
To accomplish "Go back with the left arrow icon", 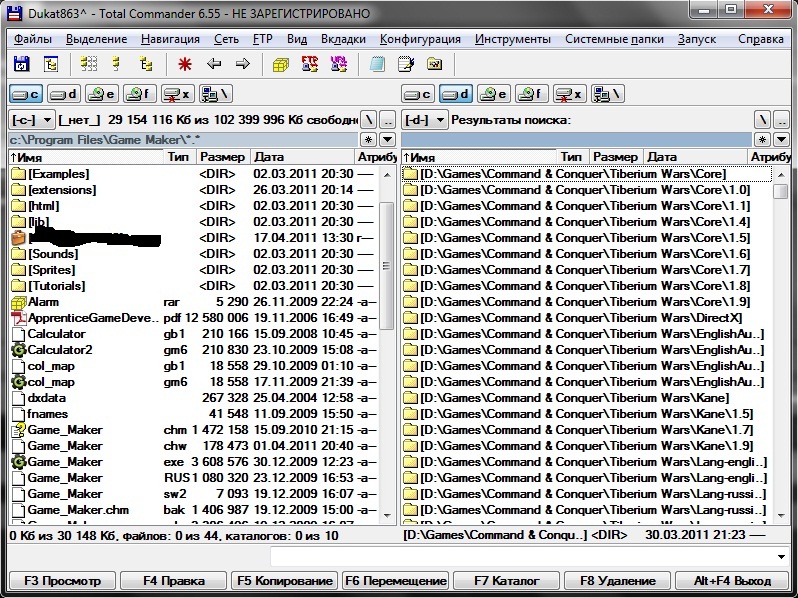I will tap(214, 64).
